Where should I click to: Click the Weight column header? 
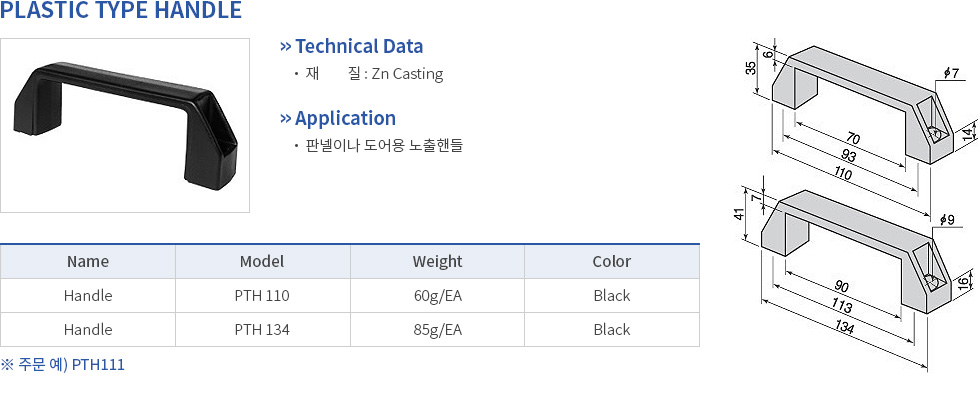click(437, 261)
